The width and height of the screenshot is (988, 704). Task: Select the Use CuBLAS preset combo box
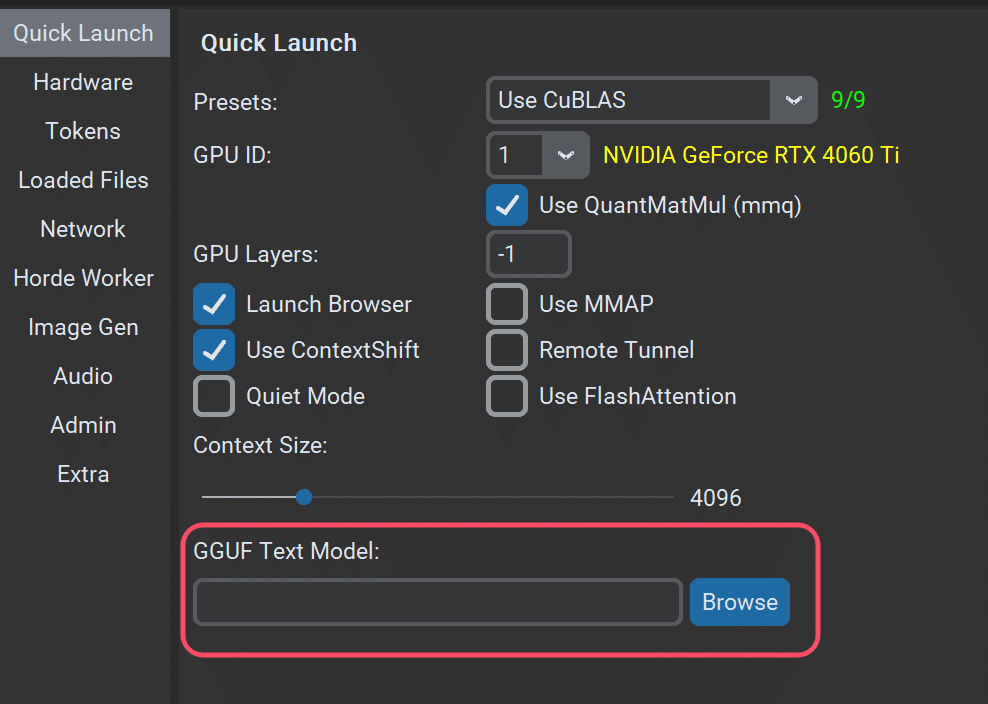[630, 100]
